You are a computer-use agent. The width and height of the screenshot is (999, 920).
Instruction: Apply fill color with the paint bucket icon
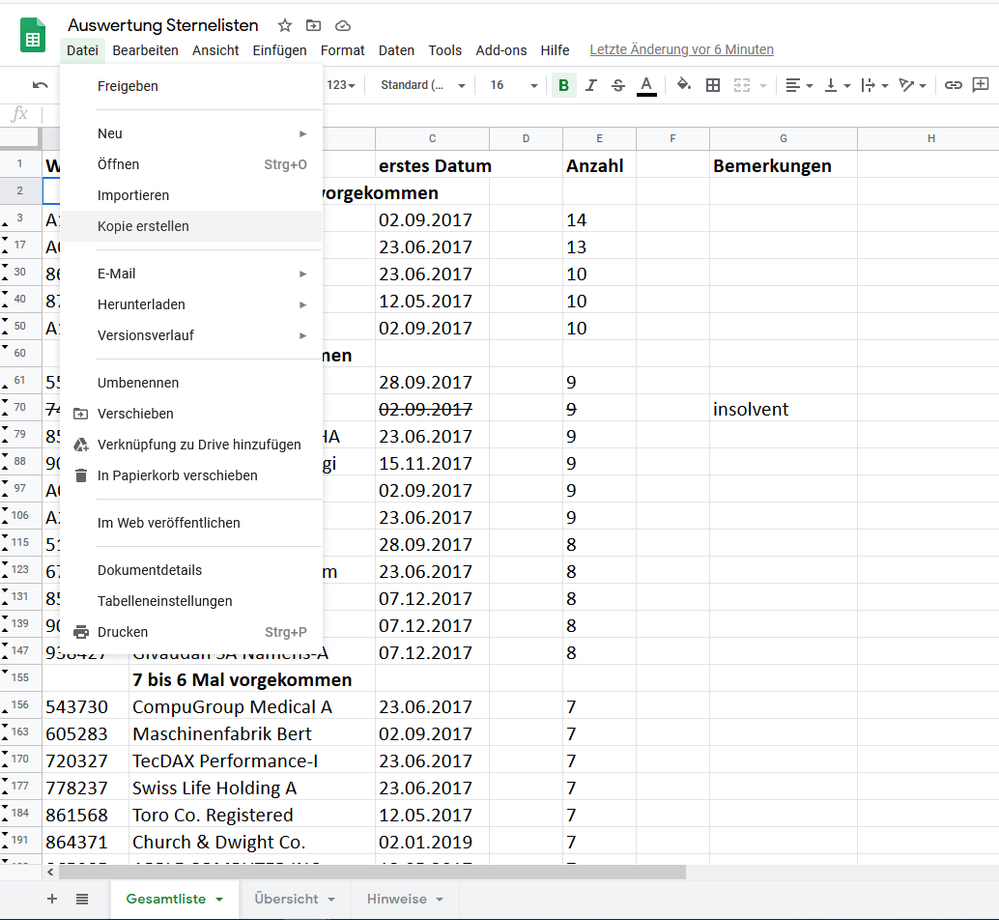[684, 85]
